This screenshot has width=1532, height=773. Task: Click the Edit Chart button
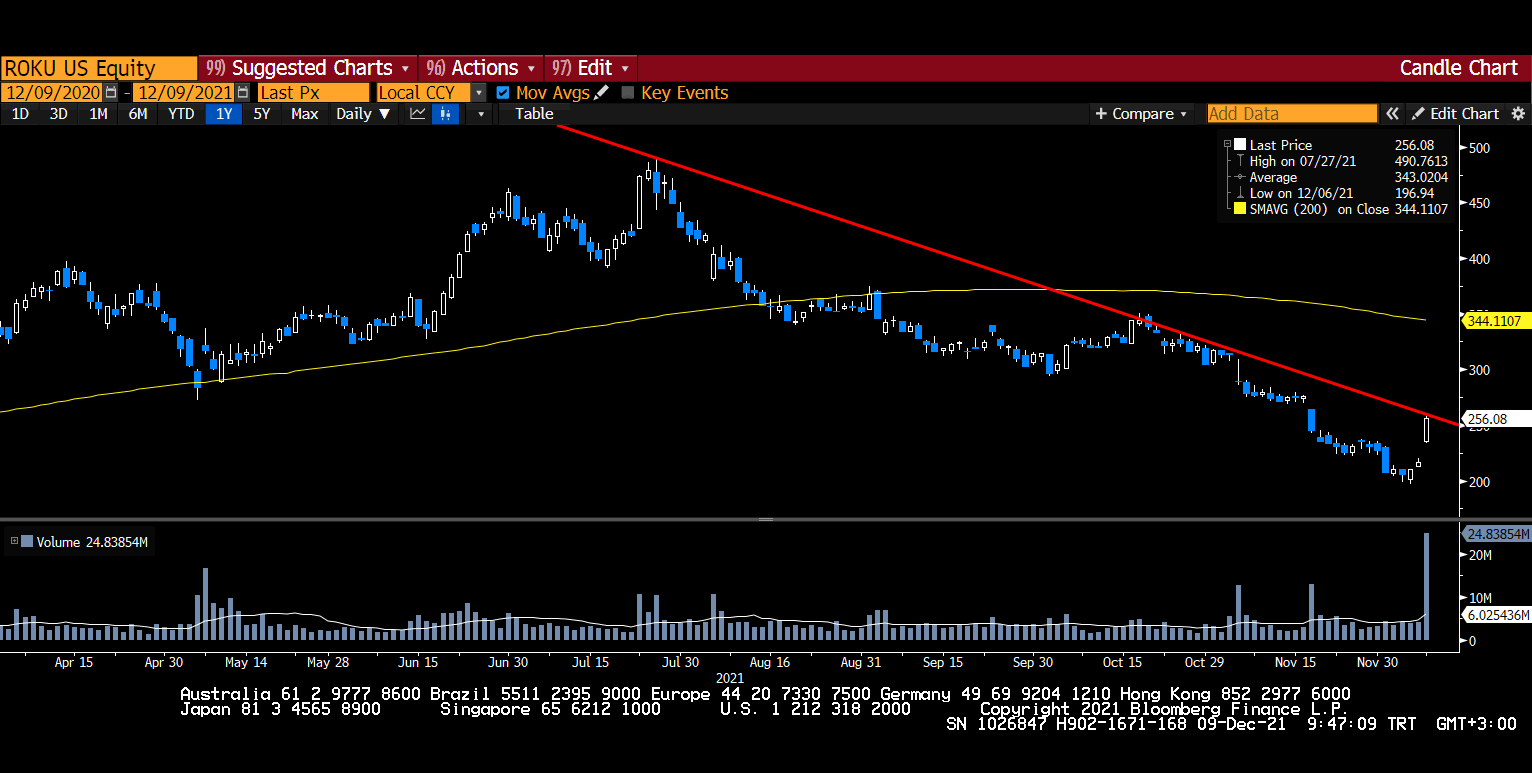(1455, 114)
